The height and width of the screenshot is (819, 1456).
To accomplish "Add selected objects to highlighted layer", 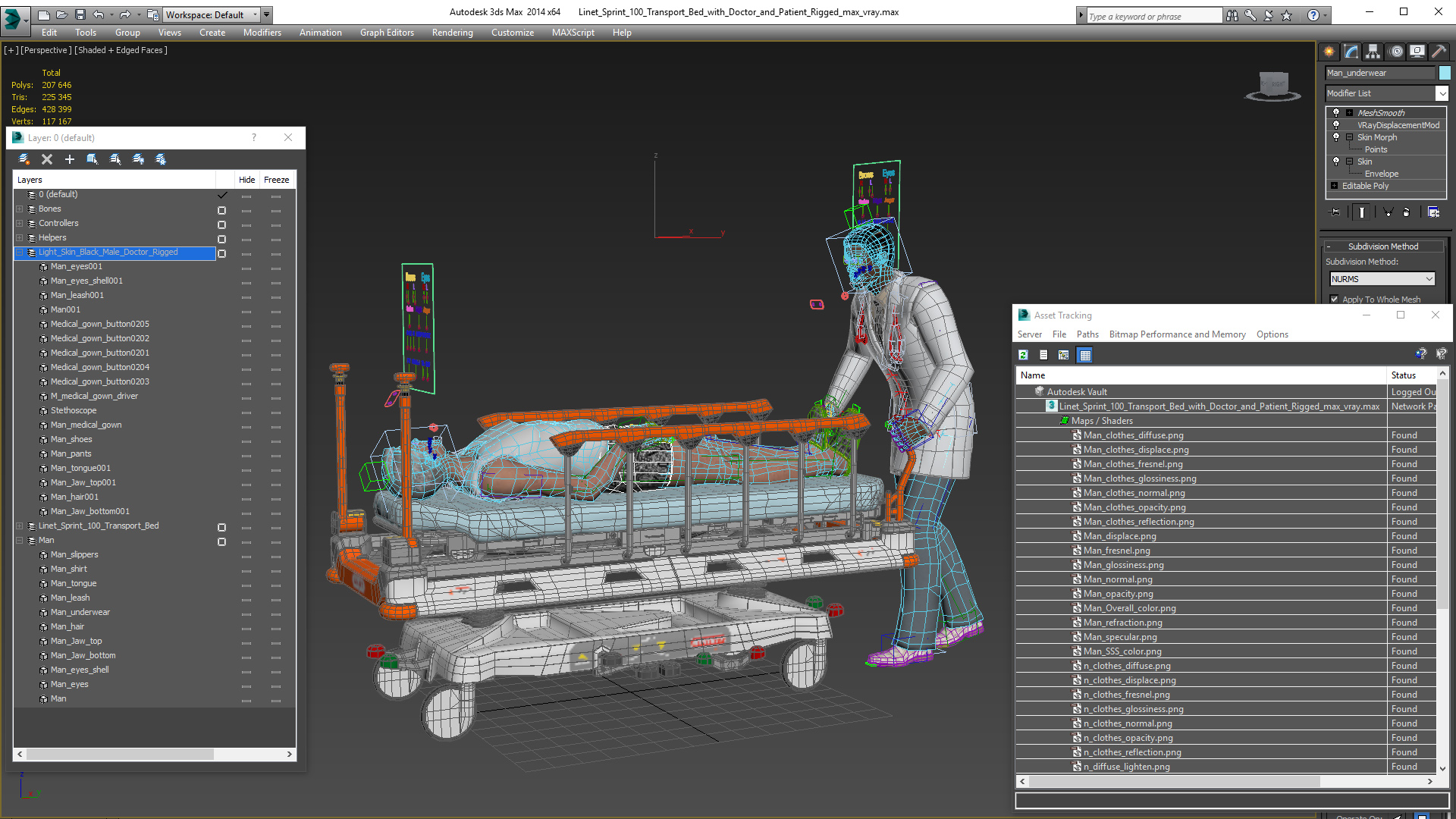I will (70, 159).
